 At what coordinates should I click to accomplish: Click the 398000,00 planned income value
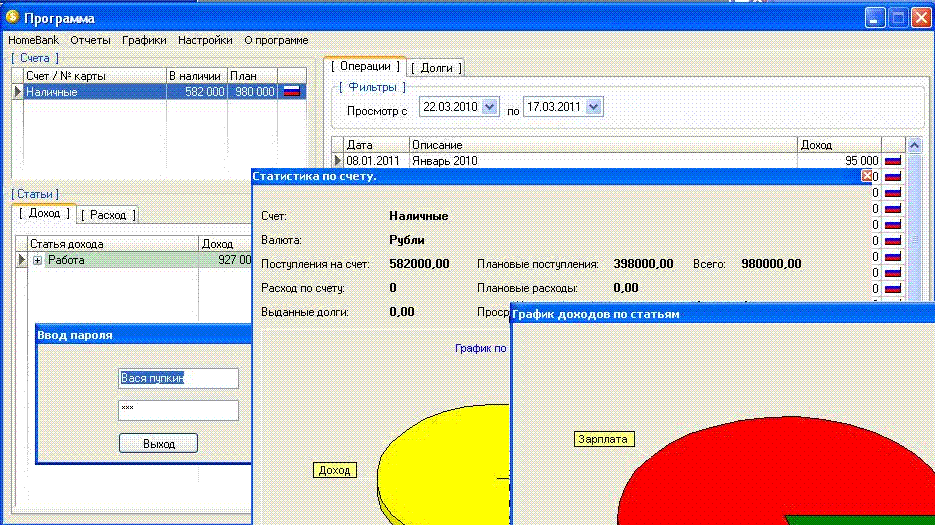coord(643,264)
